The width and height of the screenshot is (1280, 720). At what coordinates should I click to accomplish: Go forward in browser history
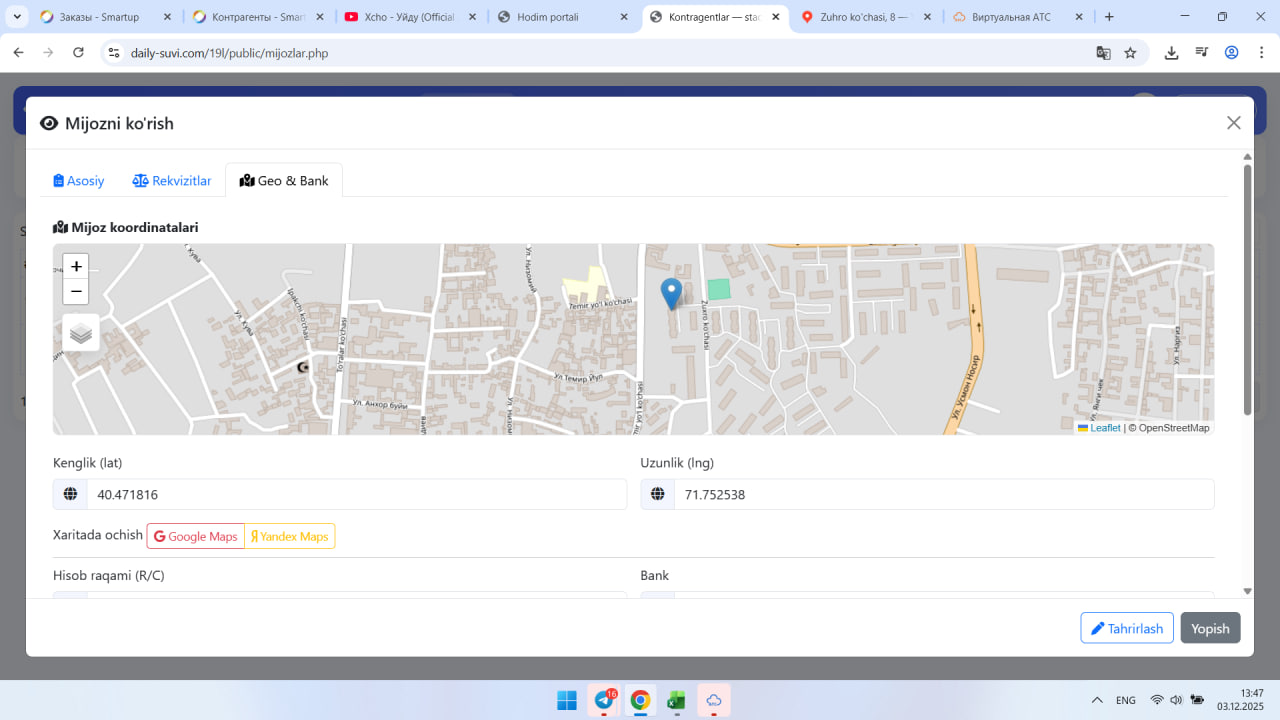click(x=48, y=53)
